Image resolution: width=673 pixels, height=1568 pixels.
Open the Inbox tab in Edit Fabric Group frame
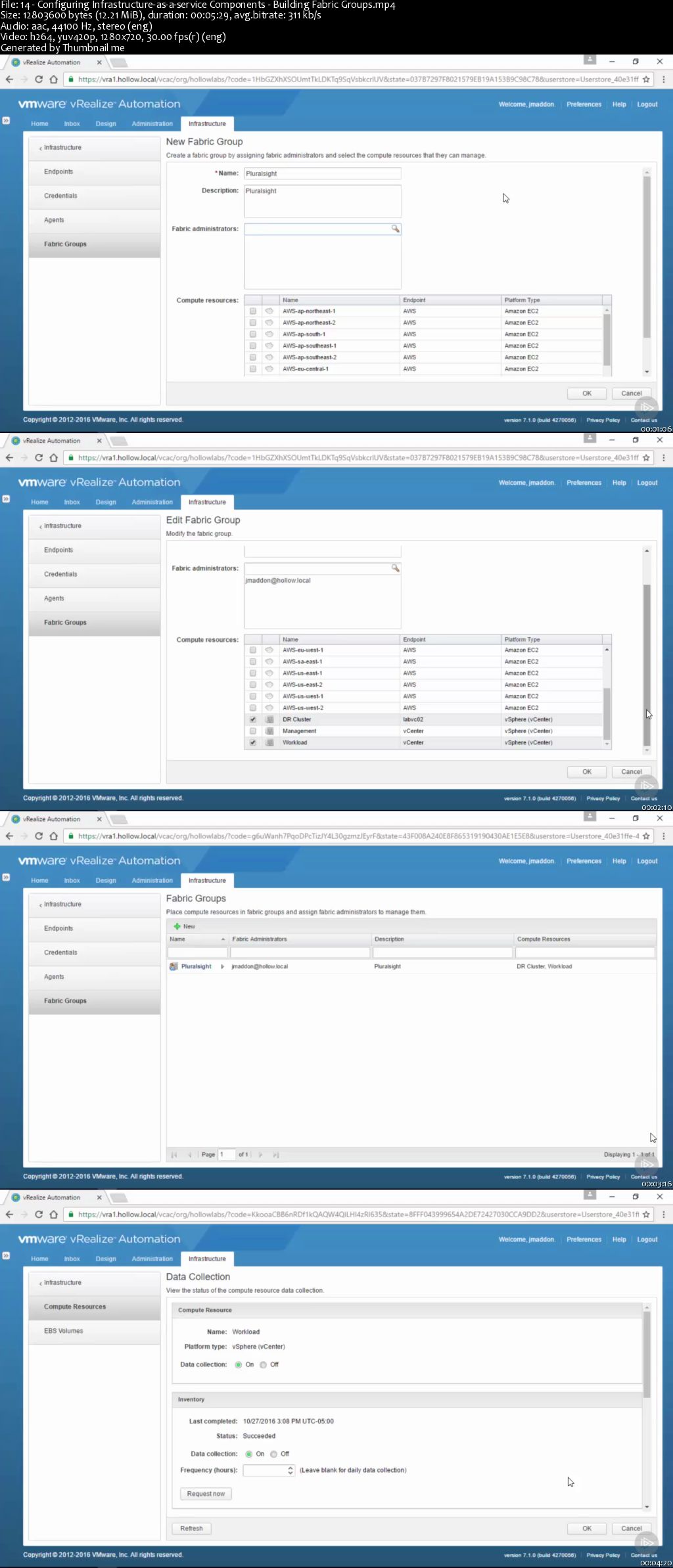72,502
